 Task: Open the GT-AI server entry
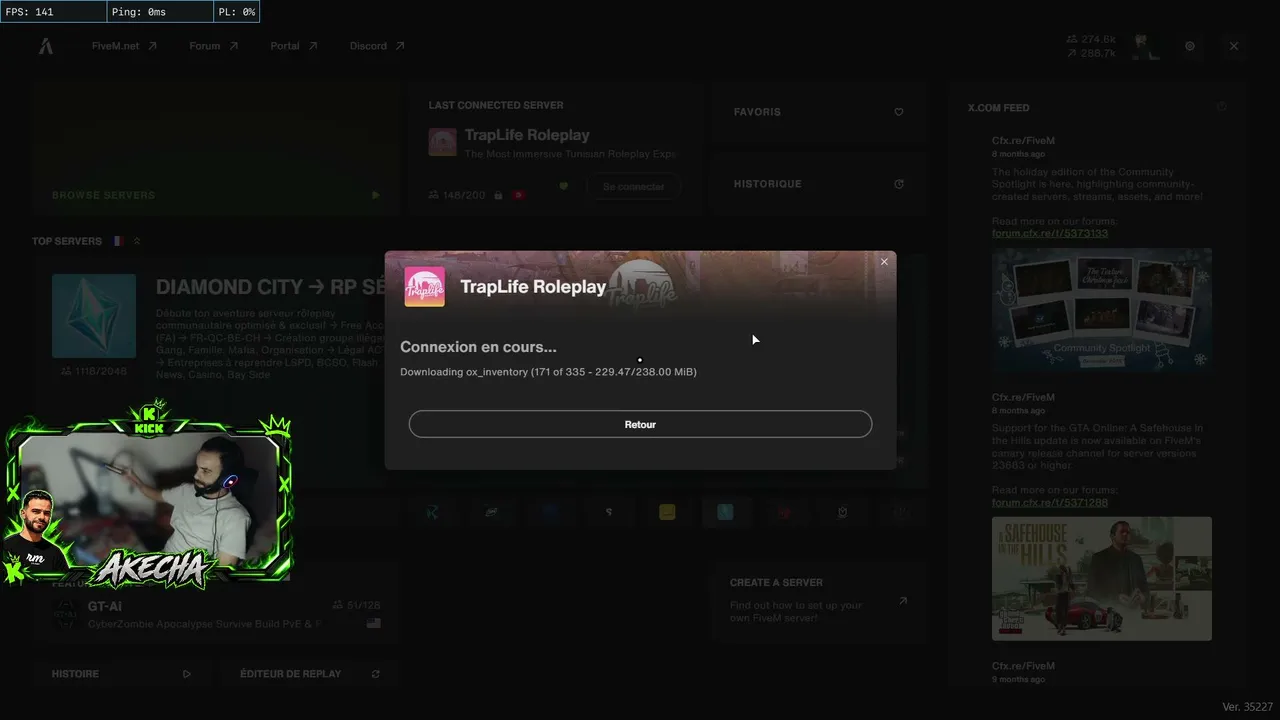[216, 613]
